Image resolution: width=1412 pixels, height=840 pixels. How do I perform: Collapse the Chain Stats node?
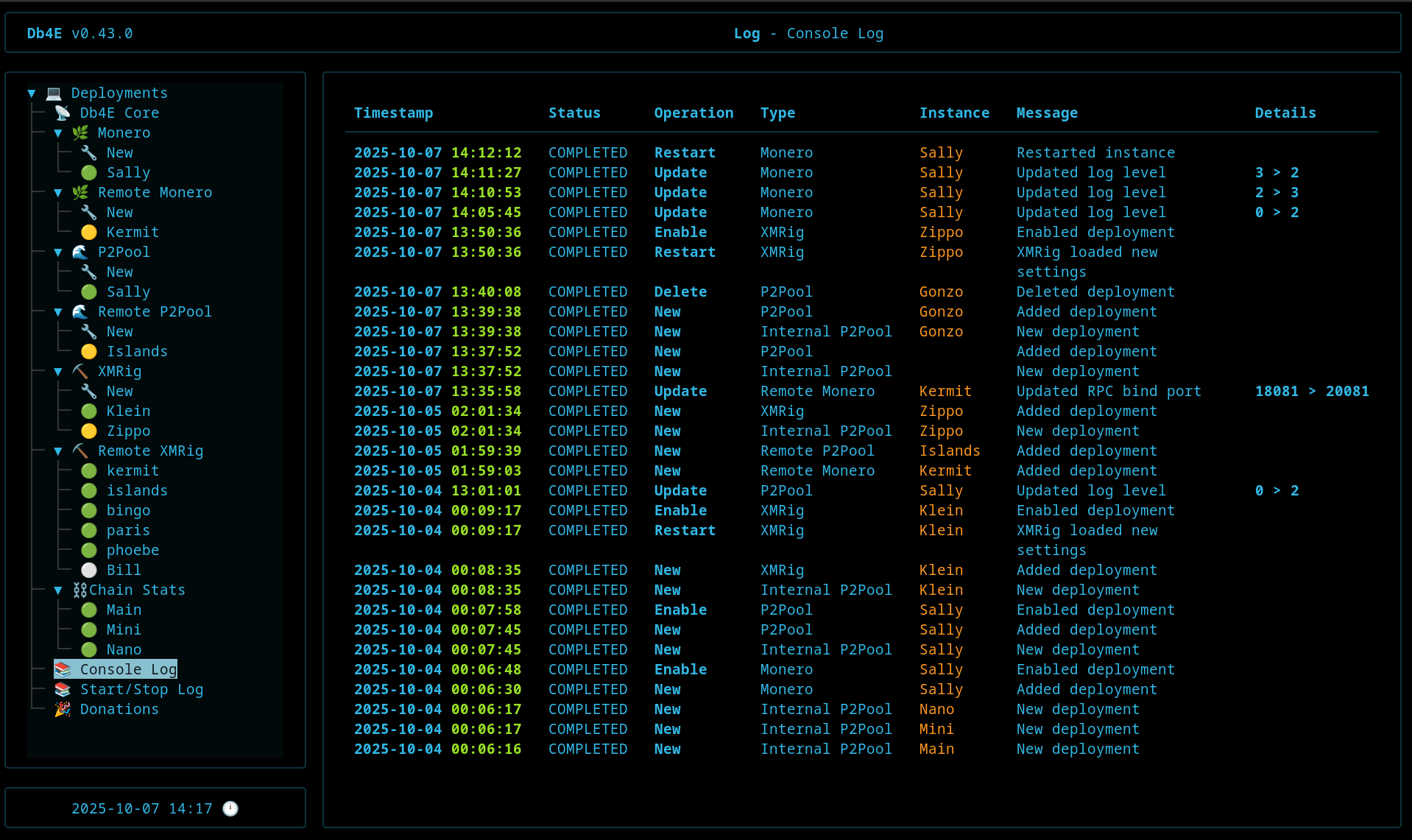[x=58, y=590]
